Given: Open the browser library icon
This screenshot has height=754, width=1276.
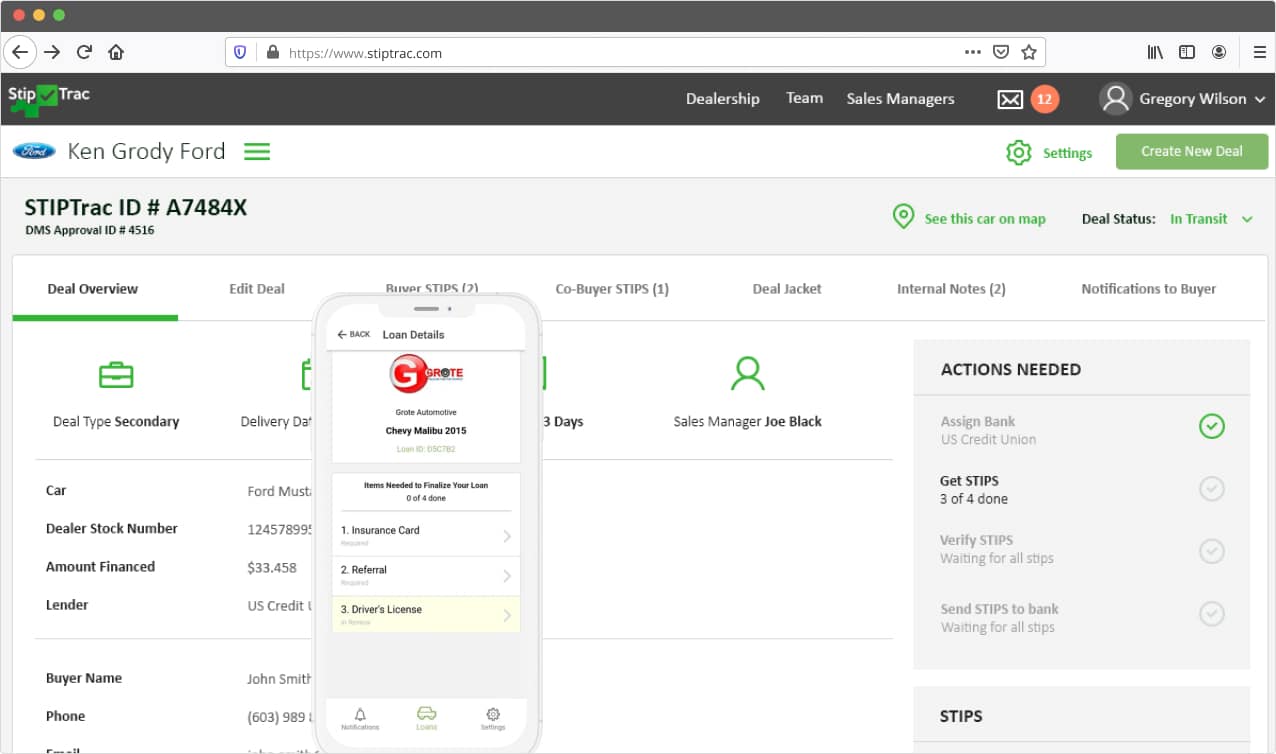Looking at the screenshot, I should pyautogui.click(x=1155, y=52).
